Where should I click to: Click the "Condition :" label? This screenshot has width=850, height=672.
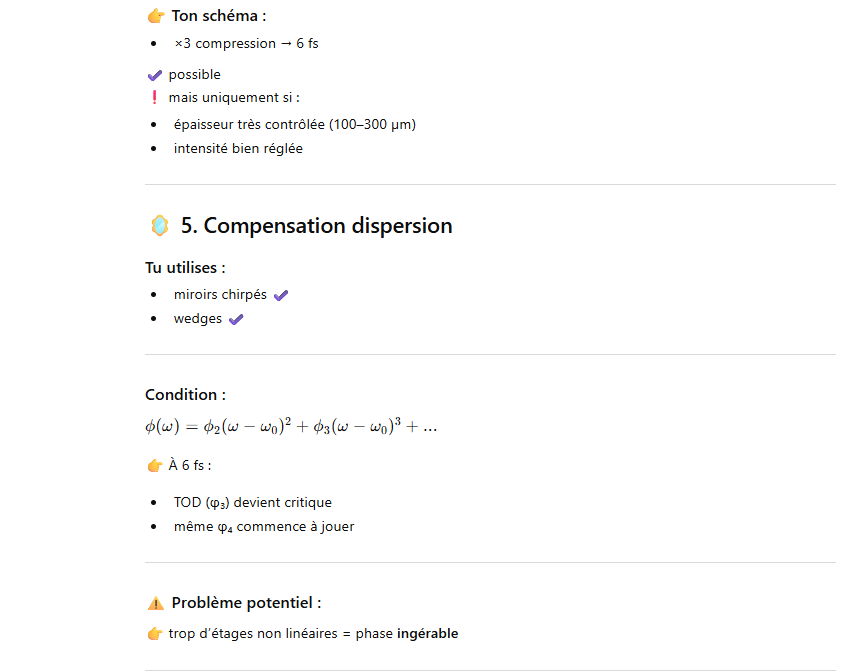(x=185, y=395)
